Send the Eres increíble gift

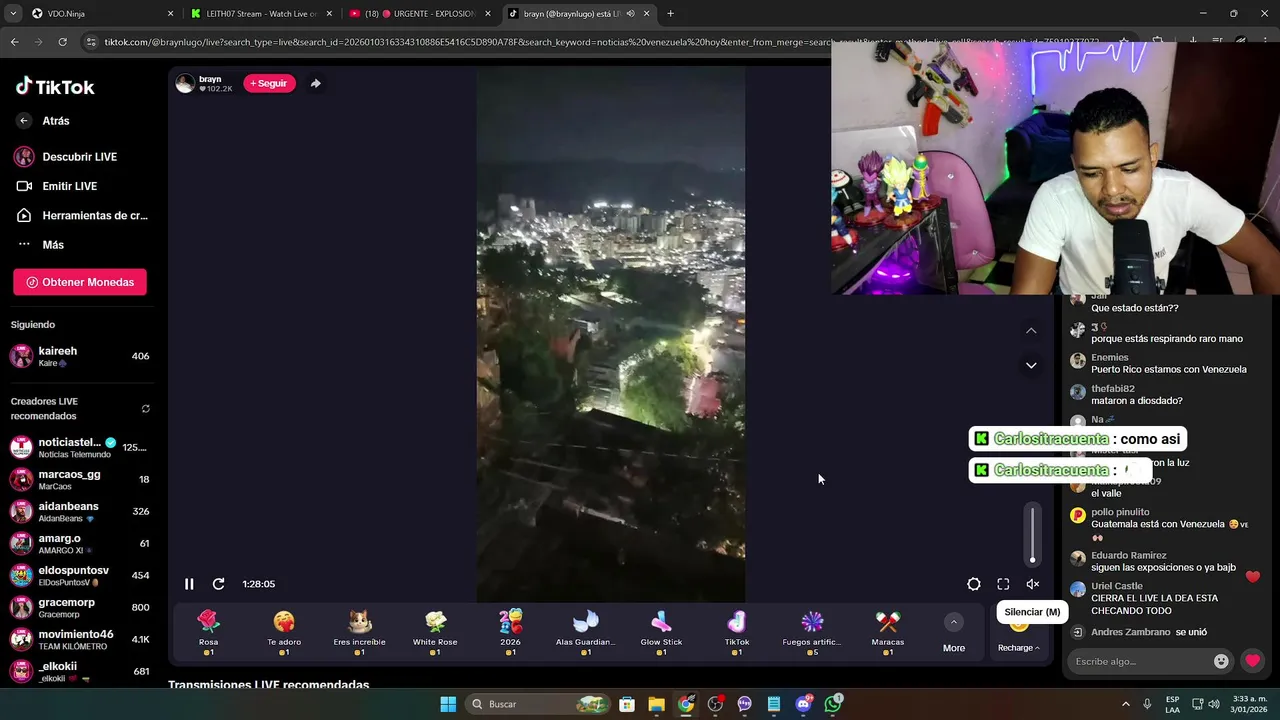360,633
